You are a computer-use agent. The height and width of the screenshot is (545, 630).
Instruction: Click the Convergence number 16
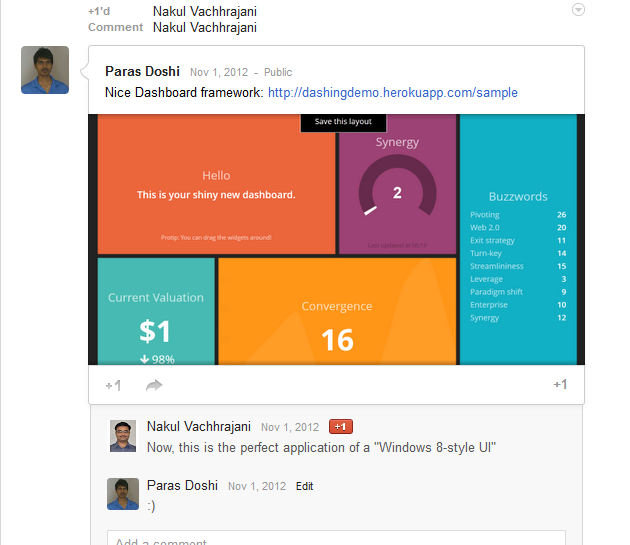tap(338, 340)
